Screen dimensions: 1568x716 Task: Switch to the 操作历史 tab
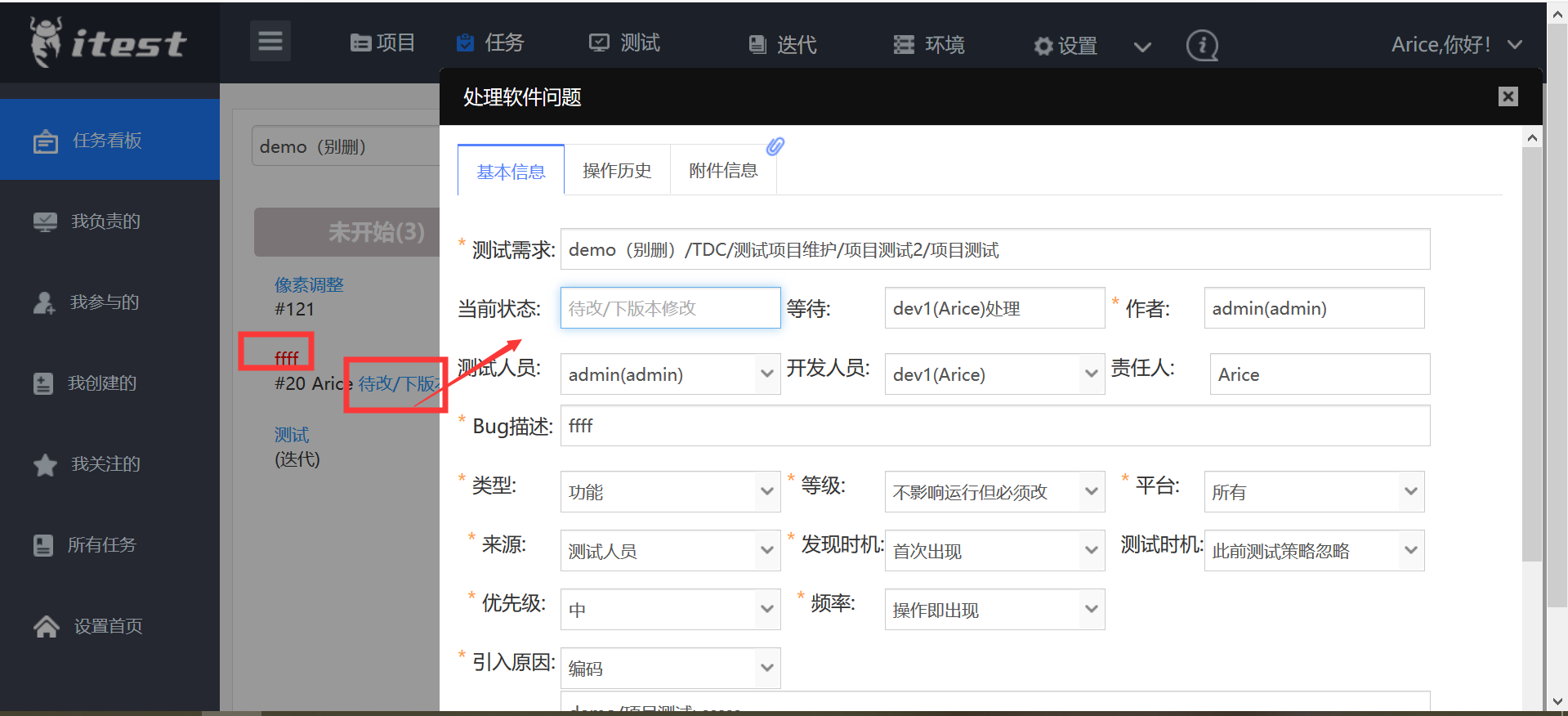coord(617,170)
